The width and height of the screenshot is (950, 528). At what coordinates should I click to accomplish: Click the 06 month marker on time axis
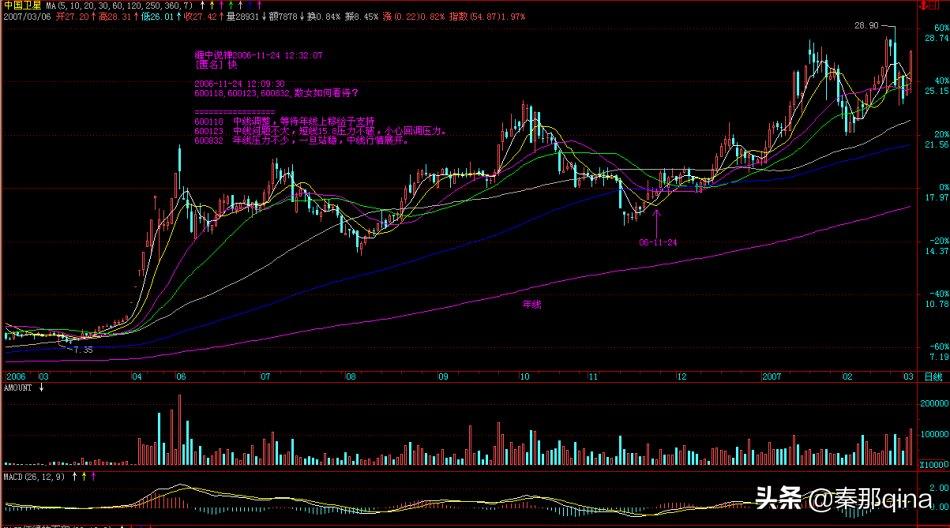pyautogui.click(x=181, y=377)
